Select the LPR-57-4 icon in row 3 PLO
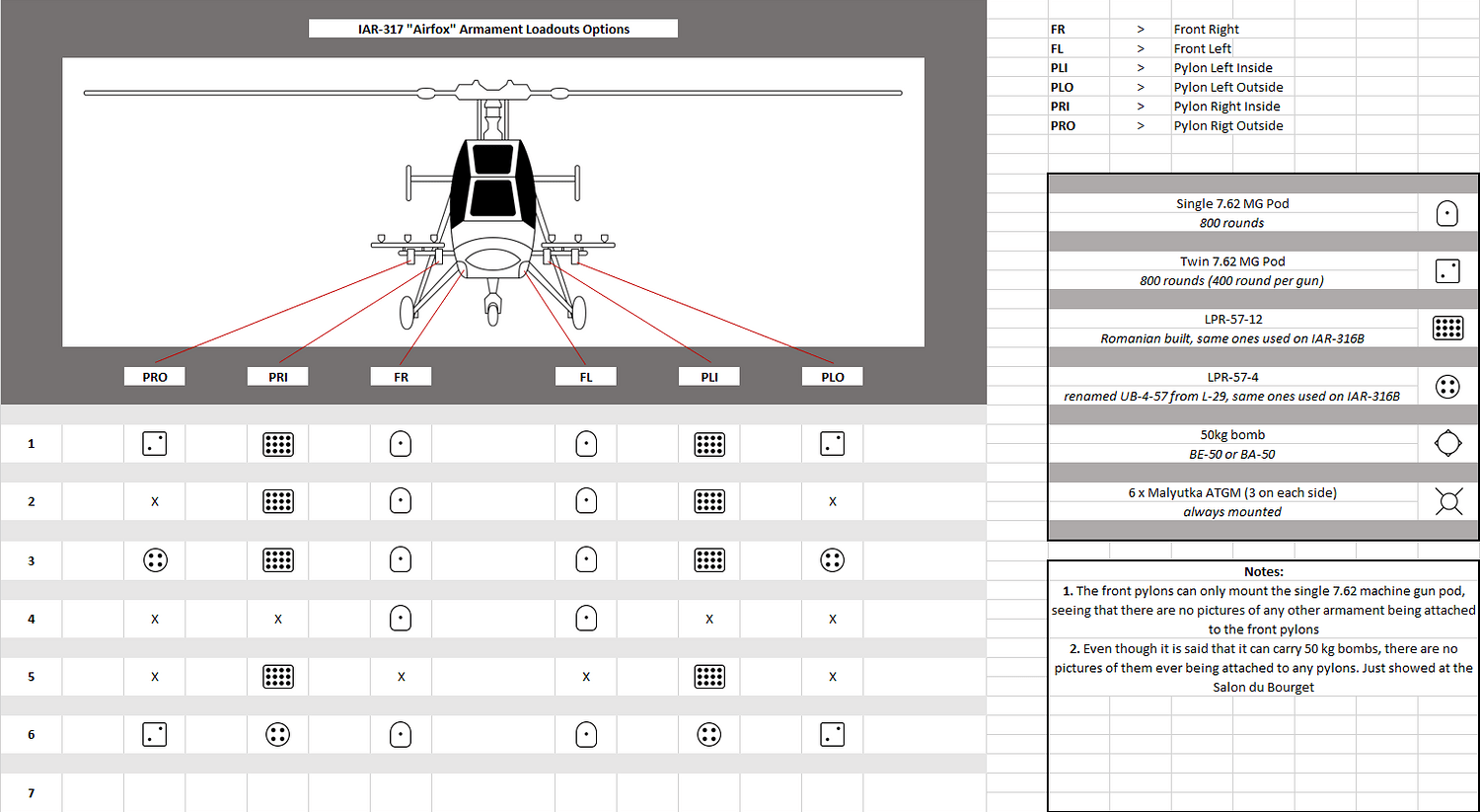Image resolution: width=1480 pixels, height=812 pixels. click(x=833, y=560)
